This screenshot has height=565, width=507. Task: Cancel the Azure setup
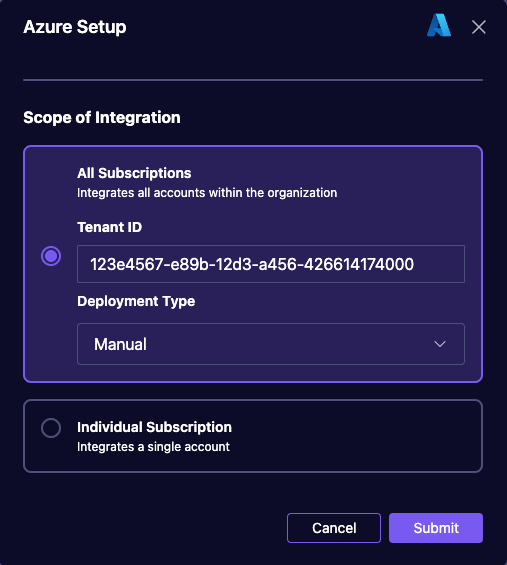334,528
